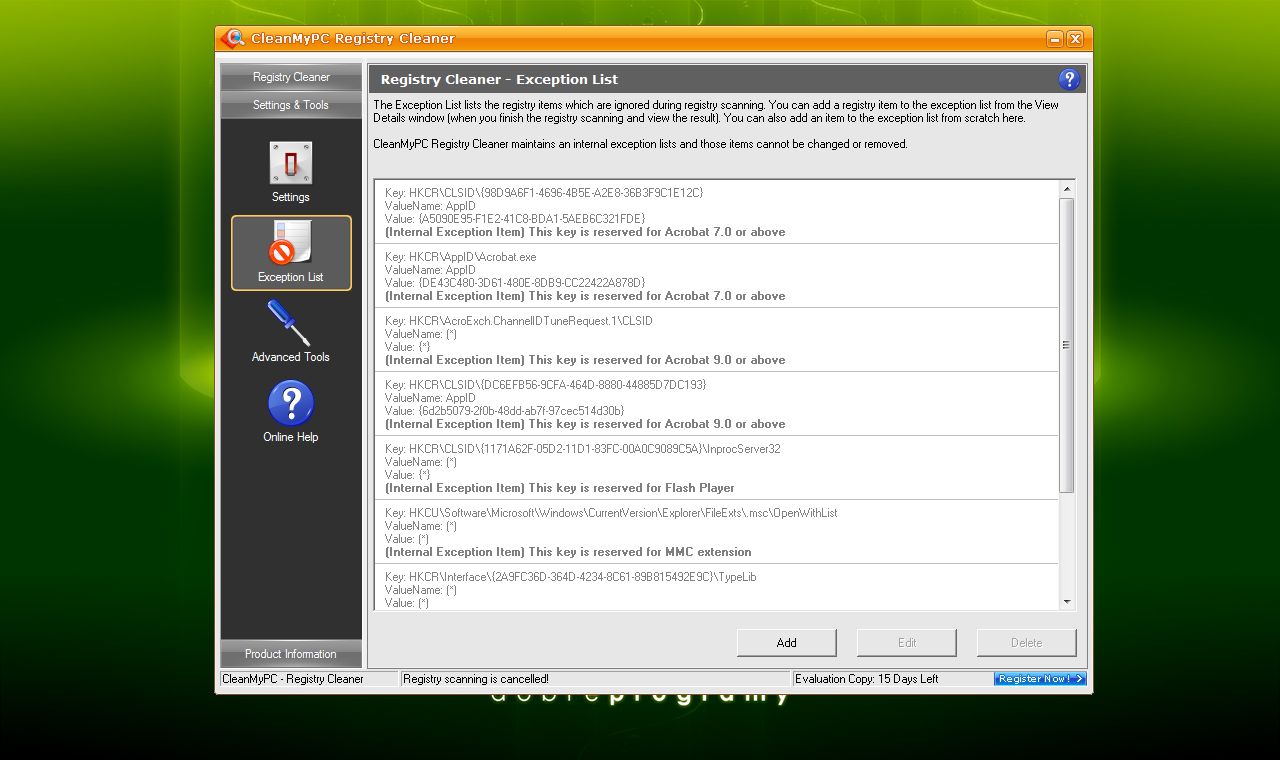Minimize the CleanMyPC window
Screen dimensions: 1280x760
pos(1055,39)
